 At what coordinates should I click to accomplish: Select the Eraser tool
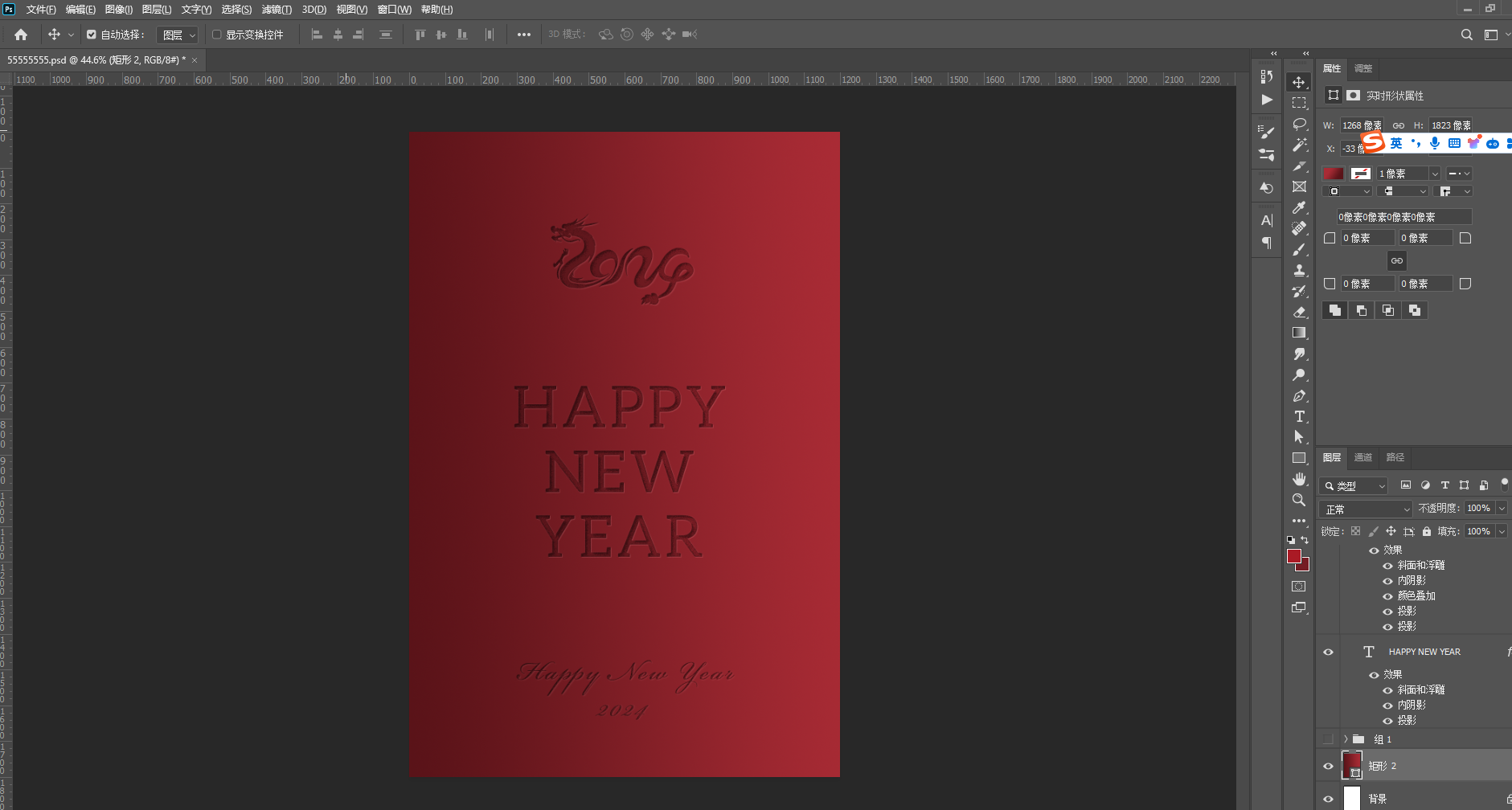click(1299, 312)
